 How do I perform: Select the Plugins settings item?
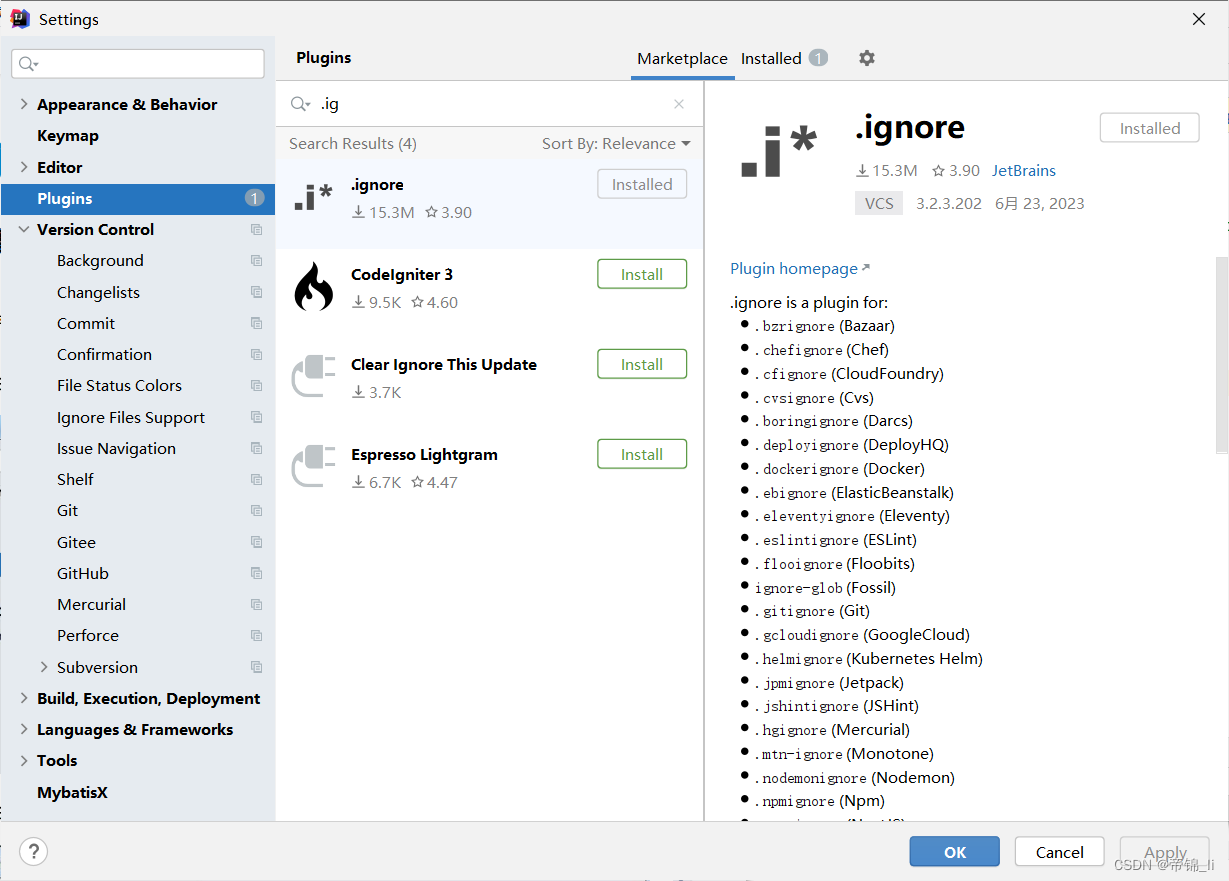[x=138, y=198]
